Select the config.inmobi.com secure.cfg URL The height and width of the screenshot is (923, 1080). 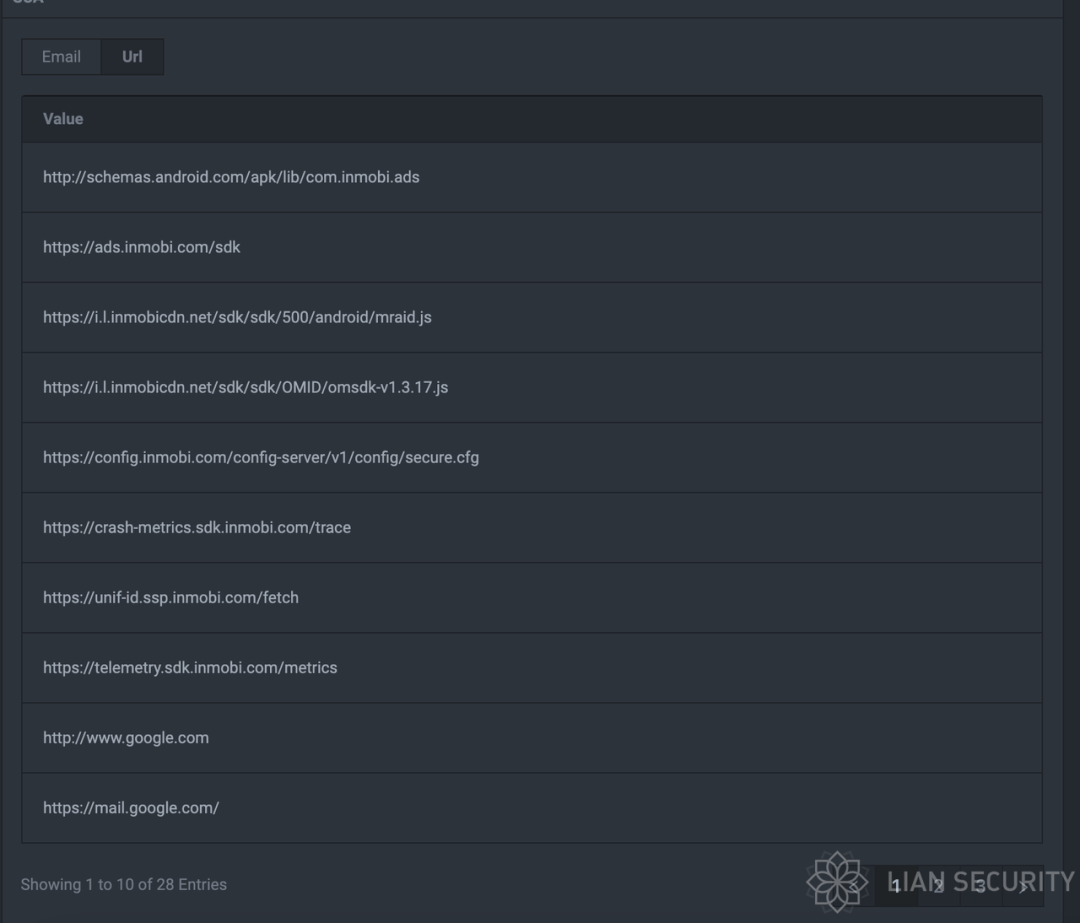tap(532, 457)
